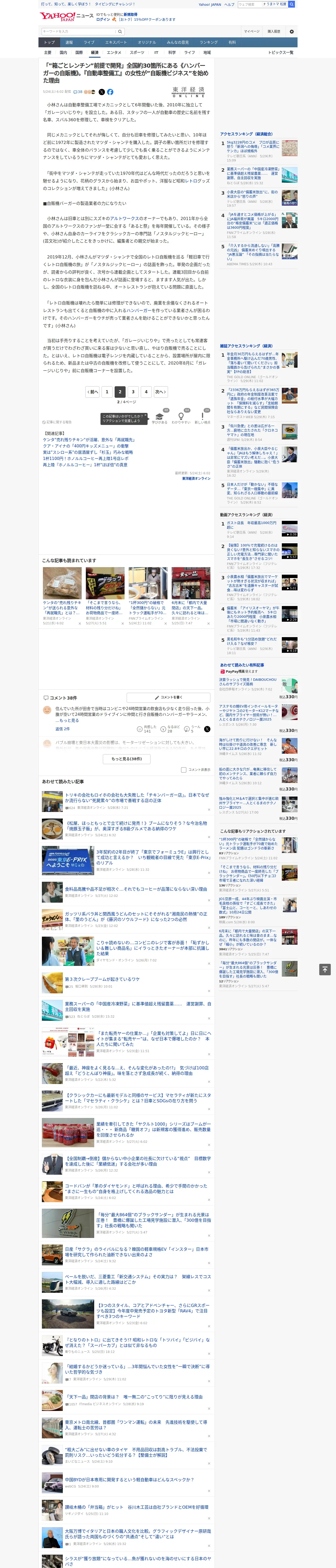Open the ブラックサンダー chocolate recommended thumbnail

tap(105, 583)
